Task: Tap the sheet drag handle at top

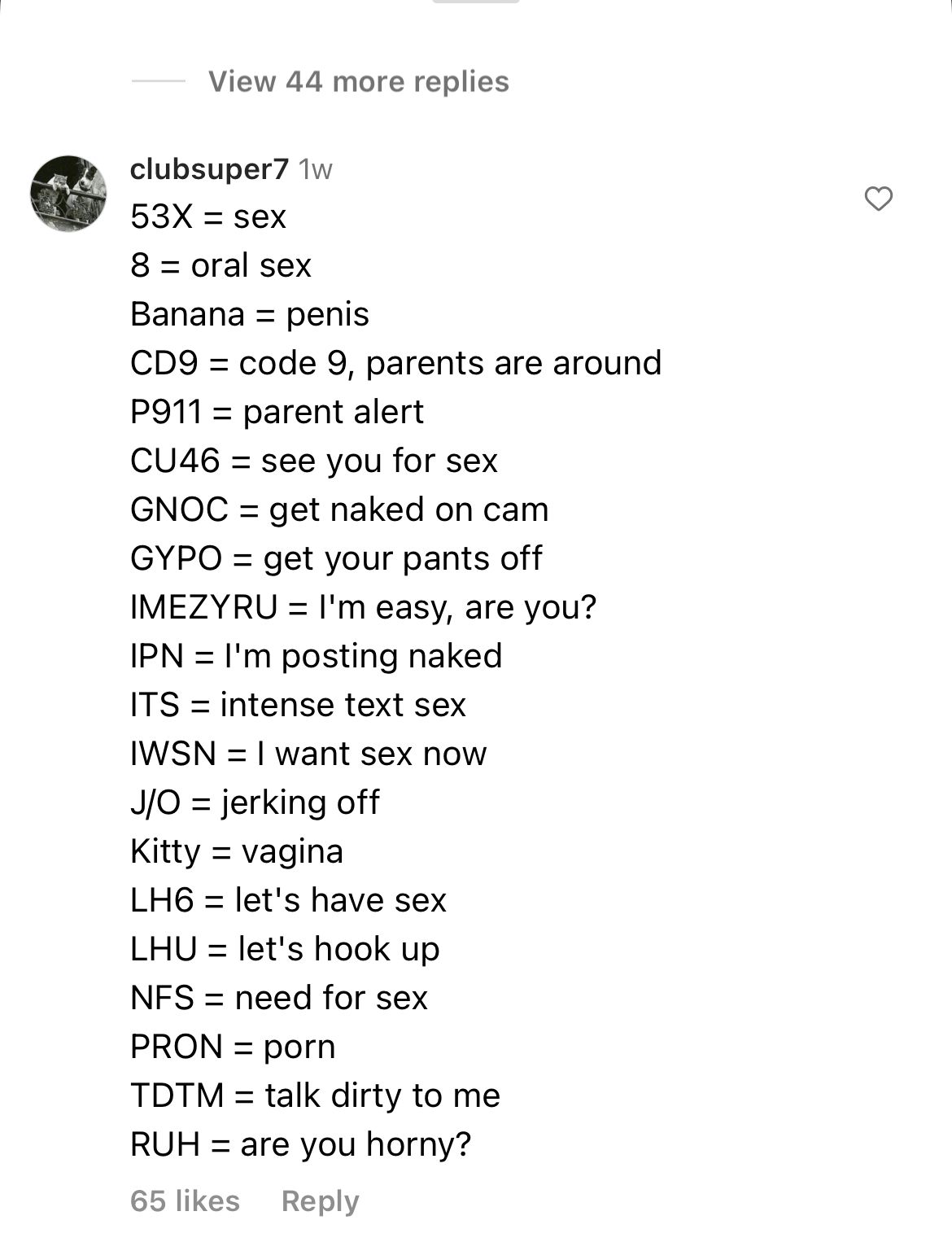Action: pyautogui.click(x=476, y=2)
